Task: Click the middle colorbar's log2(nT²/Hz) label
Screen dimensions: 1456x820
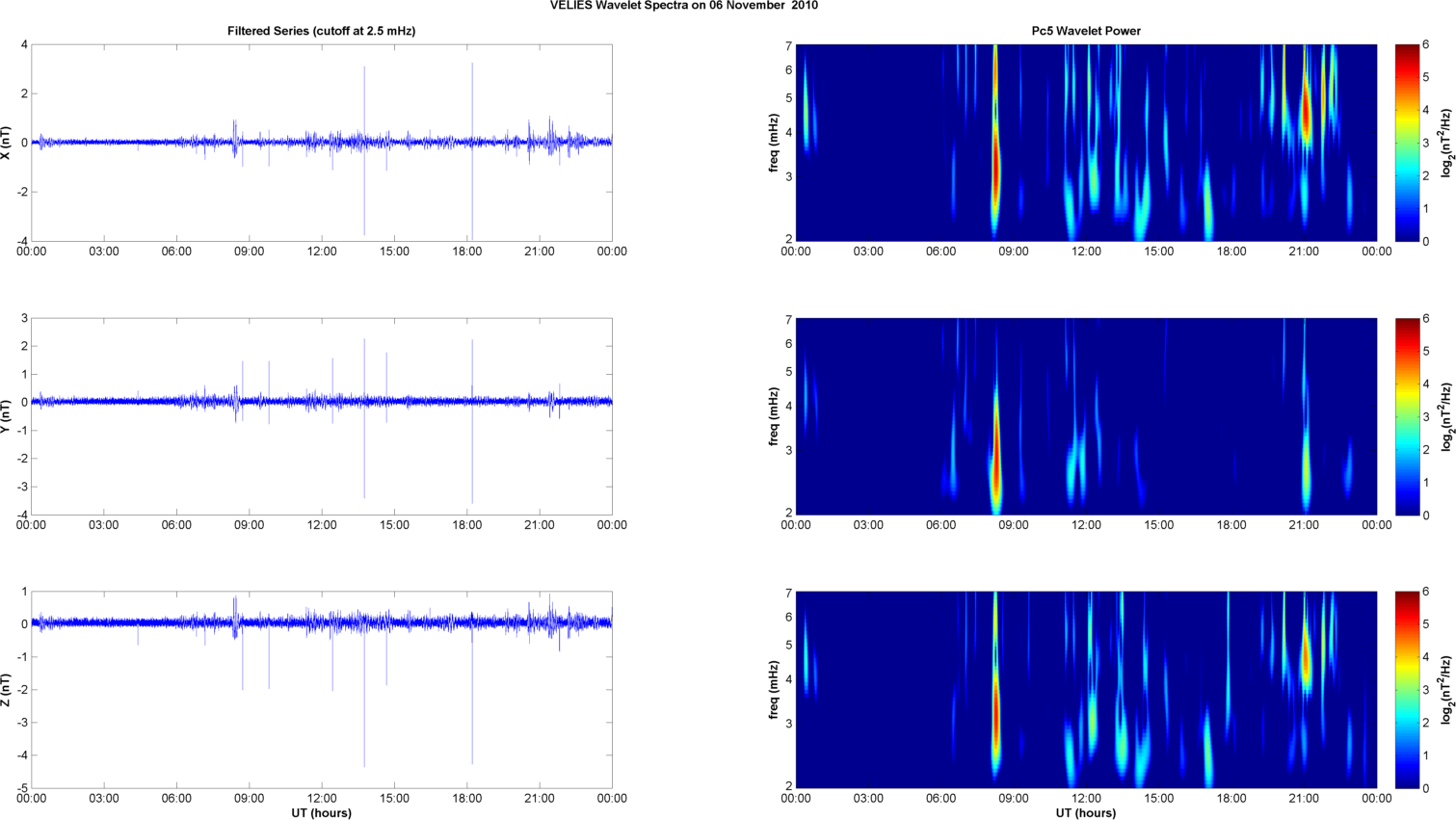Action: tap(1446, 416)
